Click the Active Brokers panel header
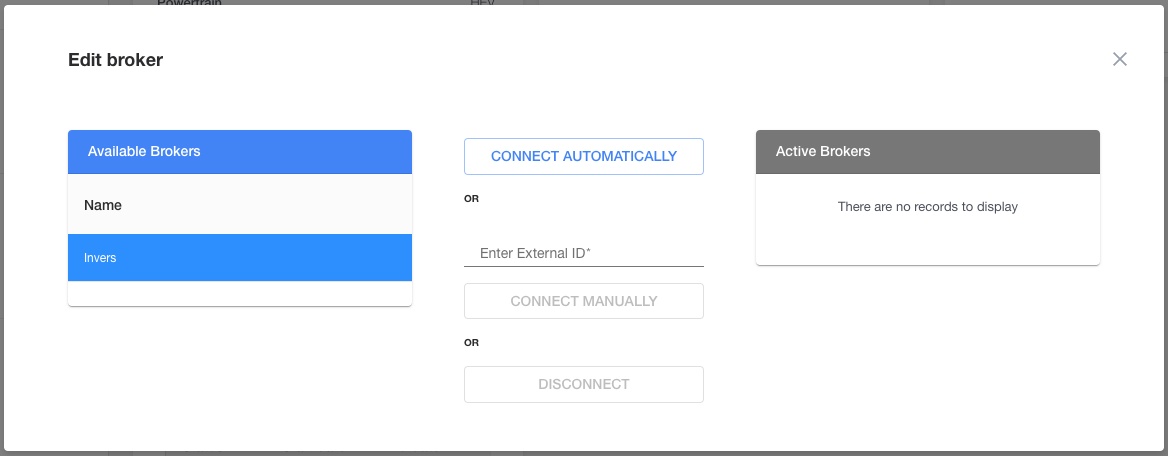Image resolution: width=1168 pixels, height=456 pixels. 927,152
